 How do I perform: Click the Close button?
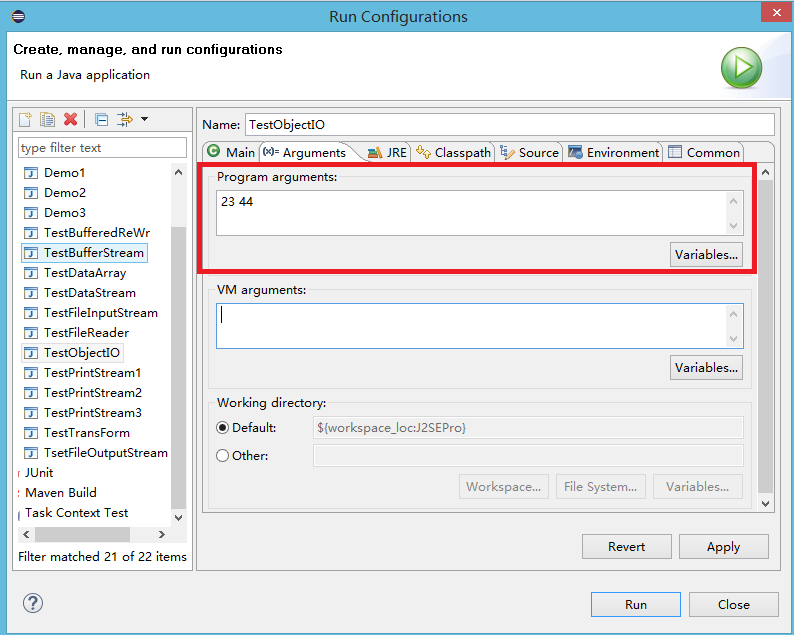(x=733, y=605)
